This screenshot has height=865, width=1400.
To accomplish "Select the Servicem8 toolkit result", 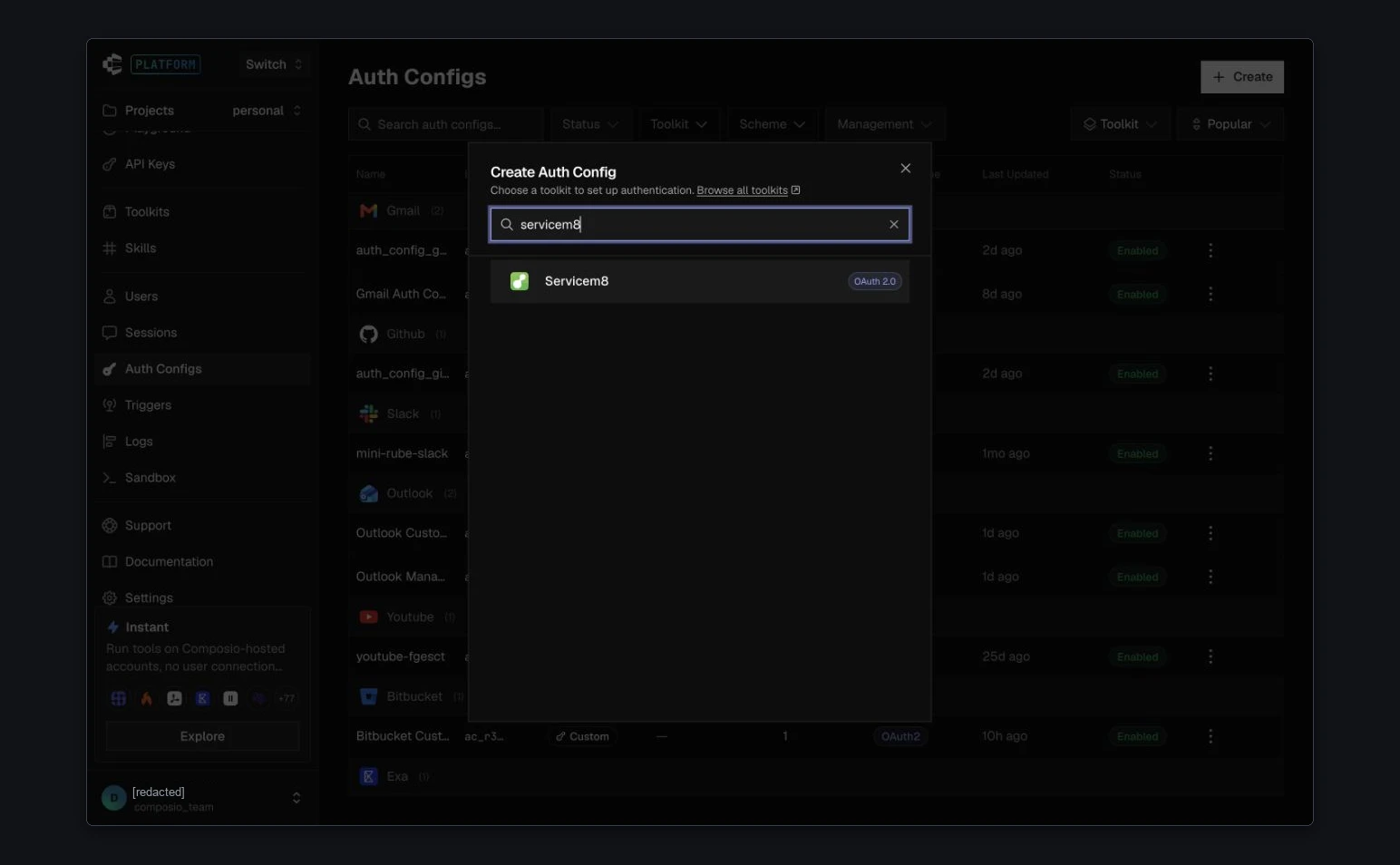I will [x=699, y=281].
